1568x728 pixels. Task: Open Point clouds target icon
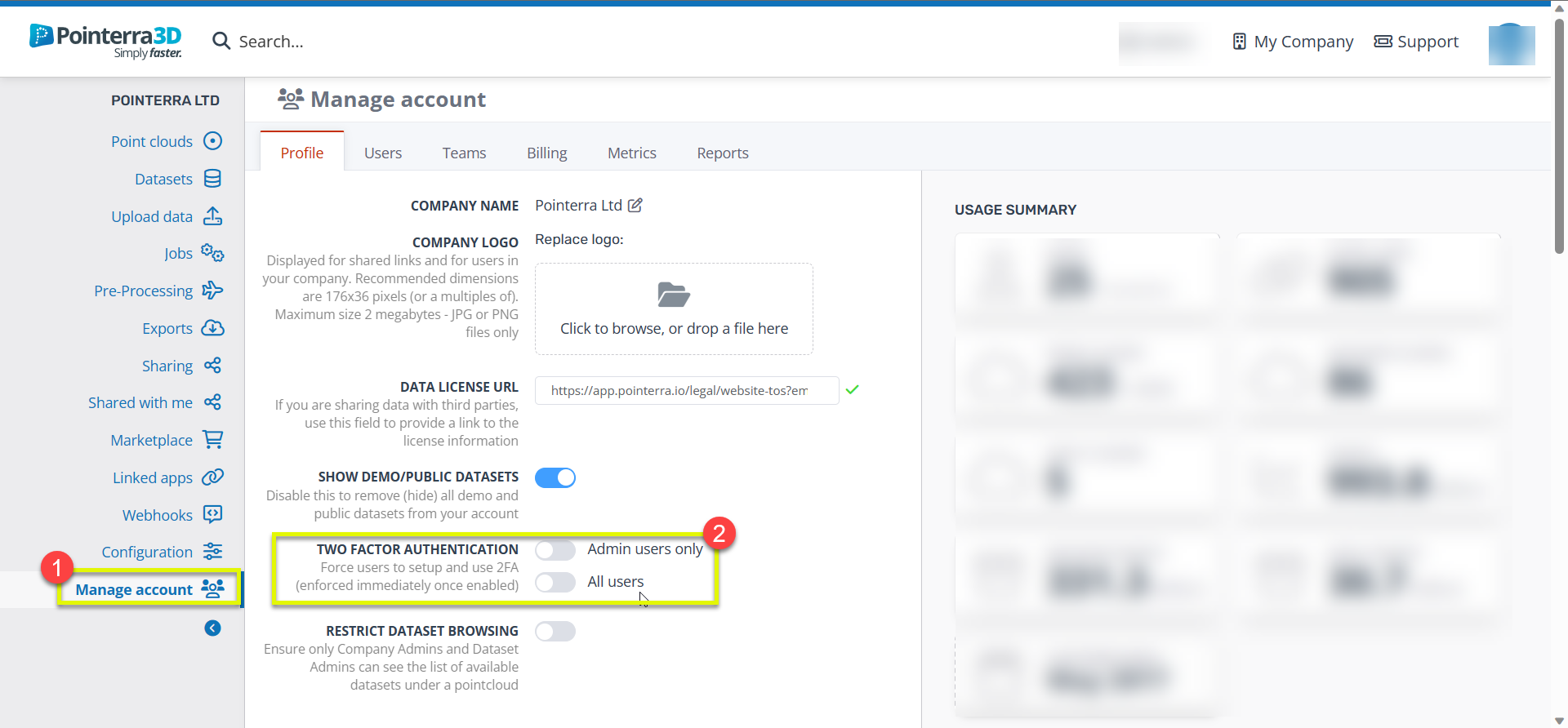pos(212,141)
